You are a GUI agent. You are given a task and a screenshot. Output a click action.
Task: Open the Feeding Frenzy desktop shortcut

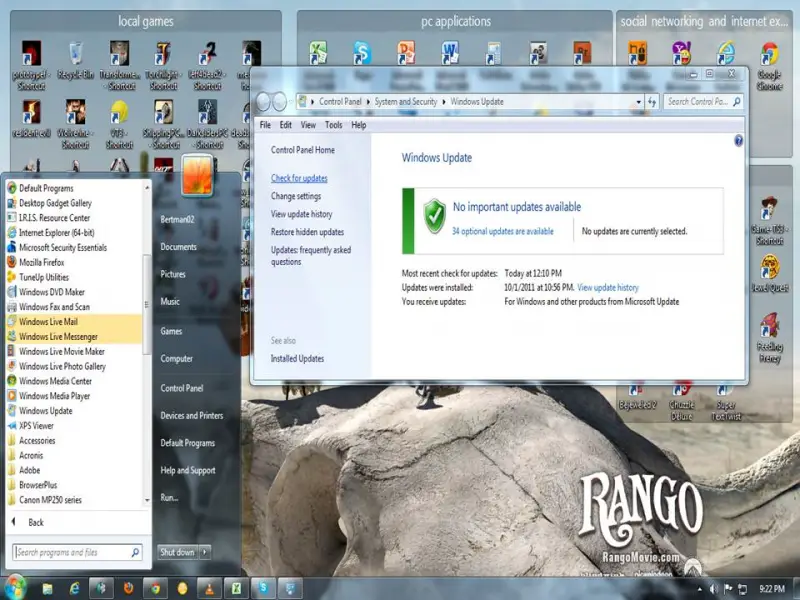[769, 338]
